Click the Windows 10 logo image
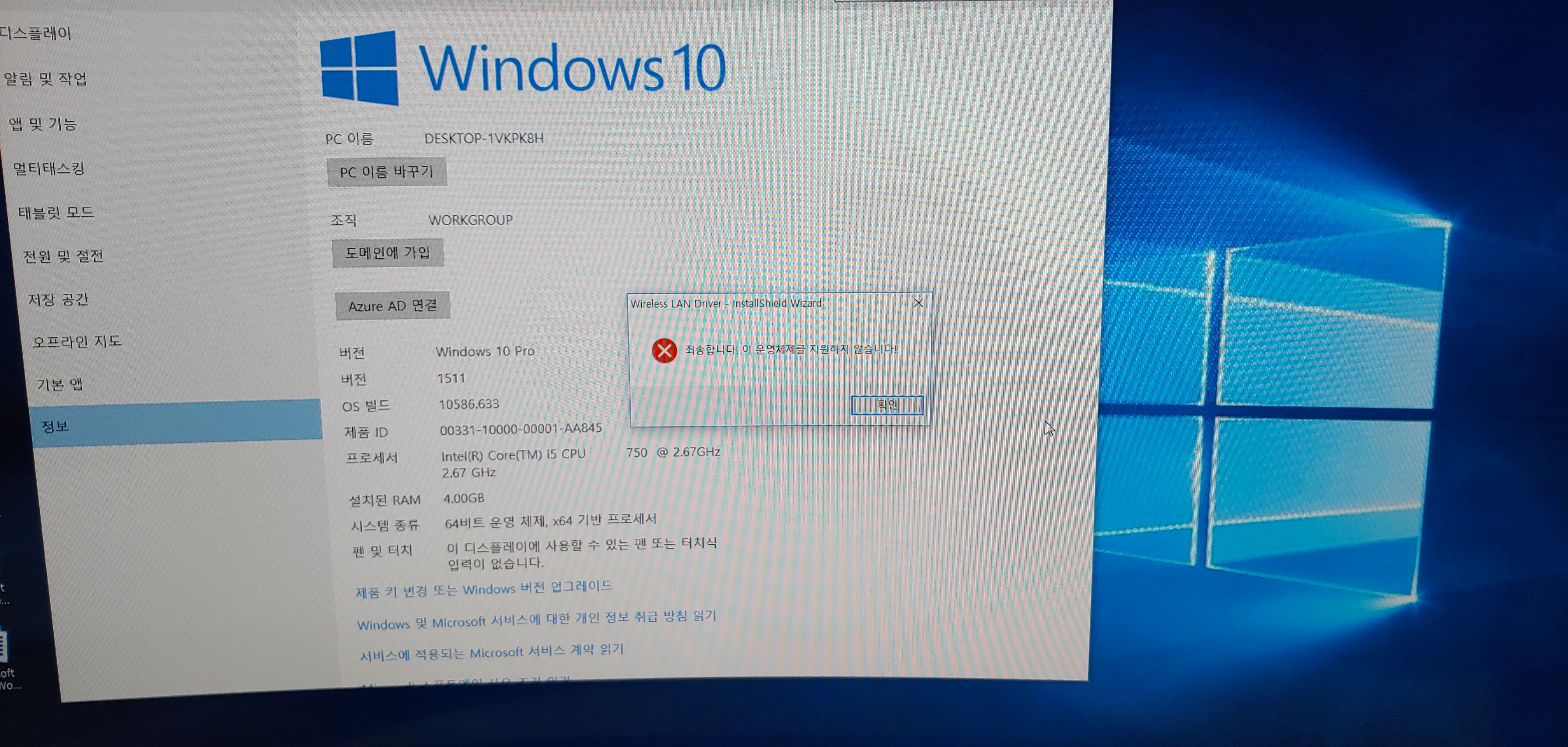The image size is (1568, 747). coord(523,68)
